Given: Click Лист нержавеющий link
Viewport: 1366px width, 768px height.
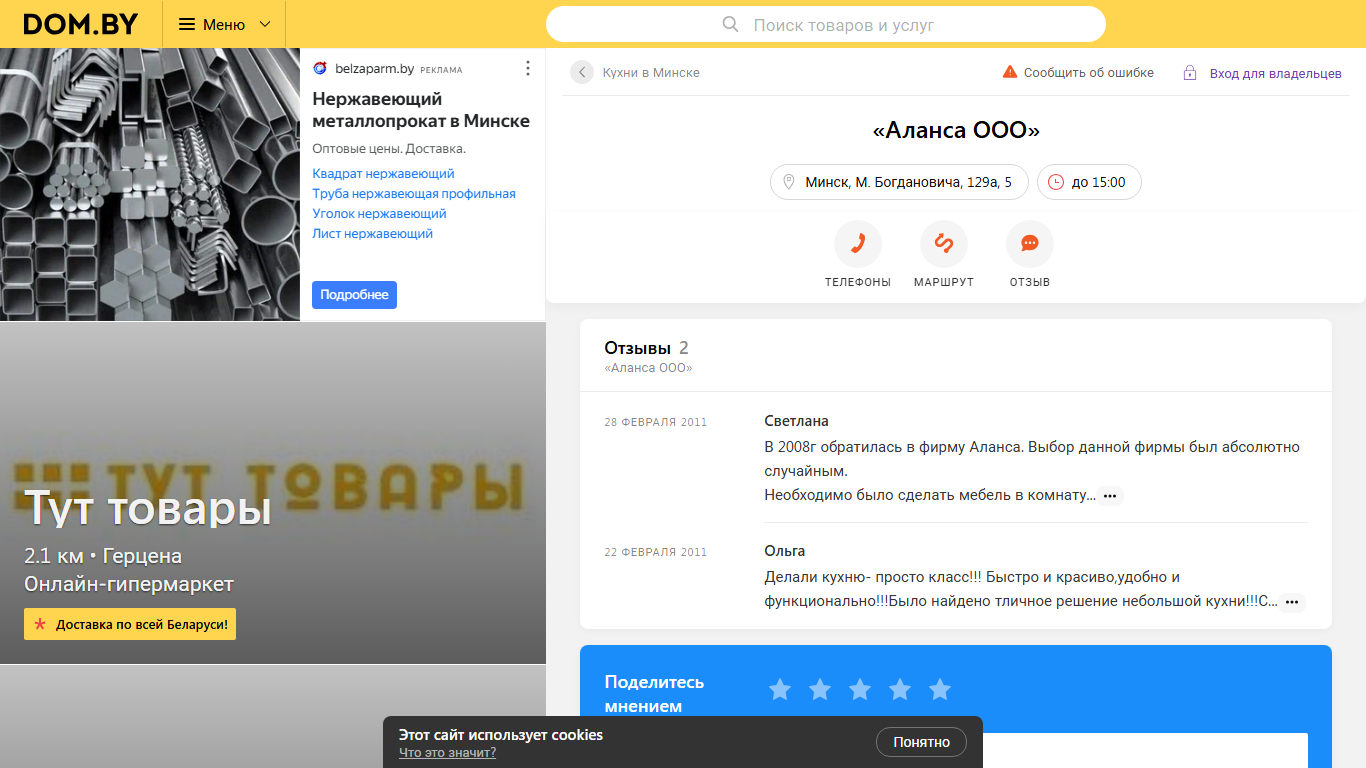Looking at the screenshot, I should point(372,234).
